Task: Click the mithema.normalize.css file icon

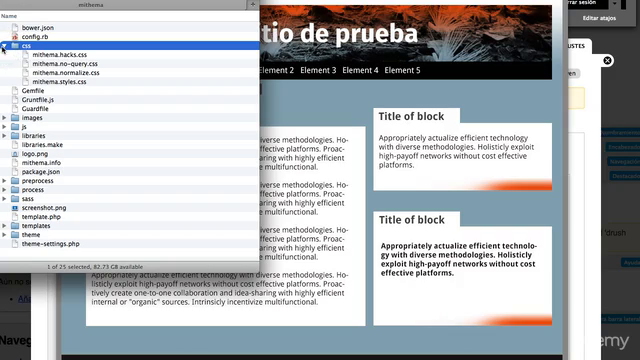Action: (x=26, y=73)
